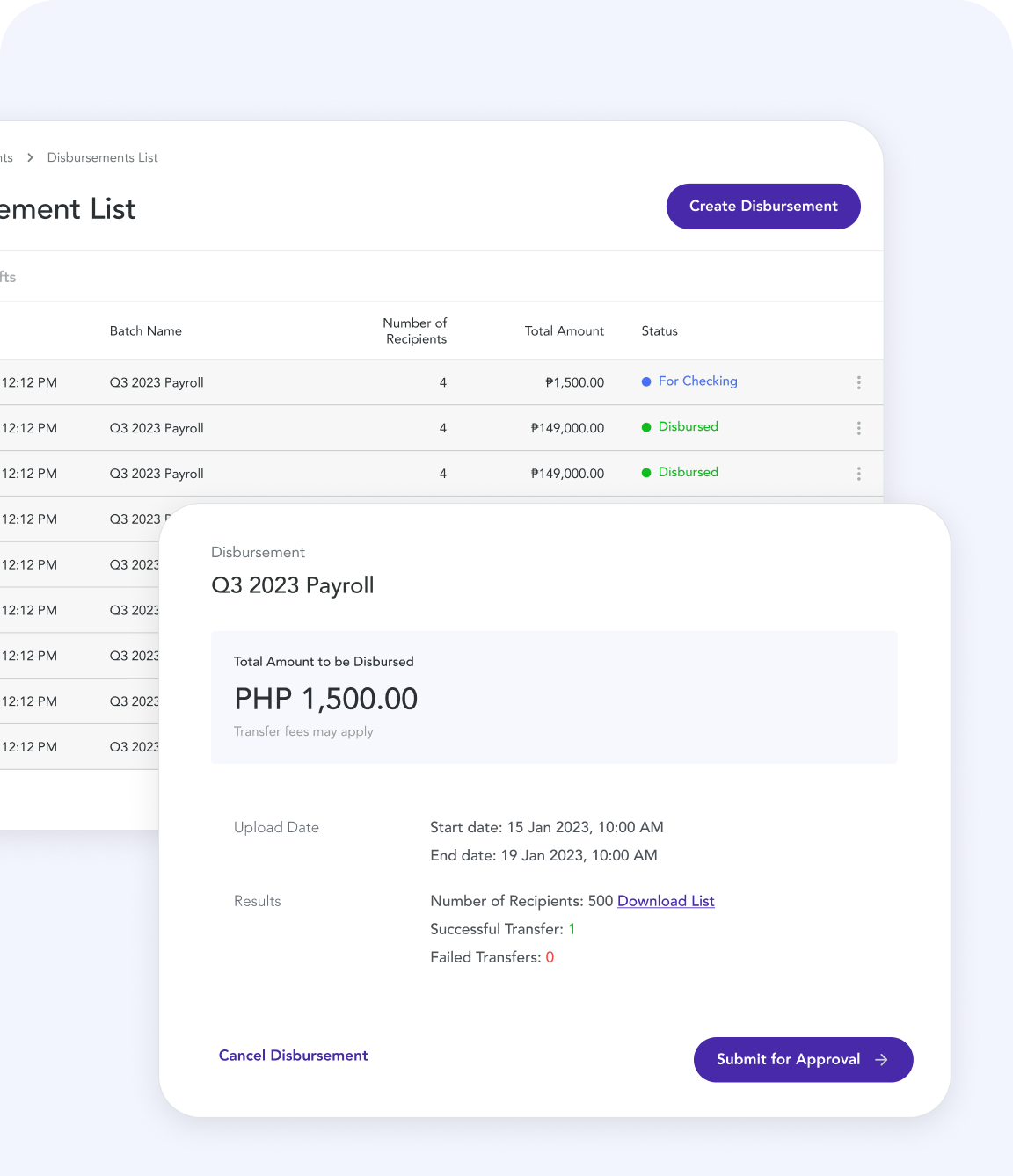Image resolution: width=1013 pixels, height=1176 pixels.
Task: Click the Status column header
Action: (x=660, y=331)
